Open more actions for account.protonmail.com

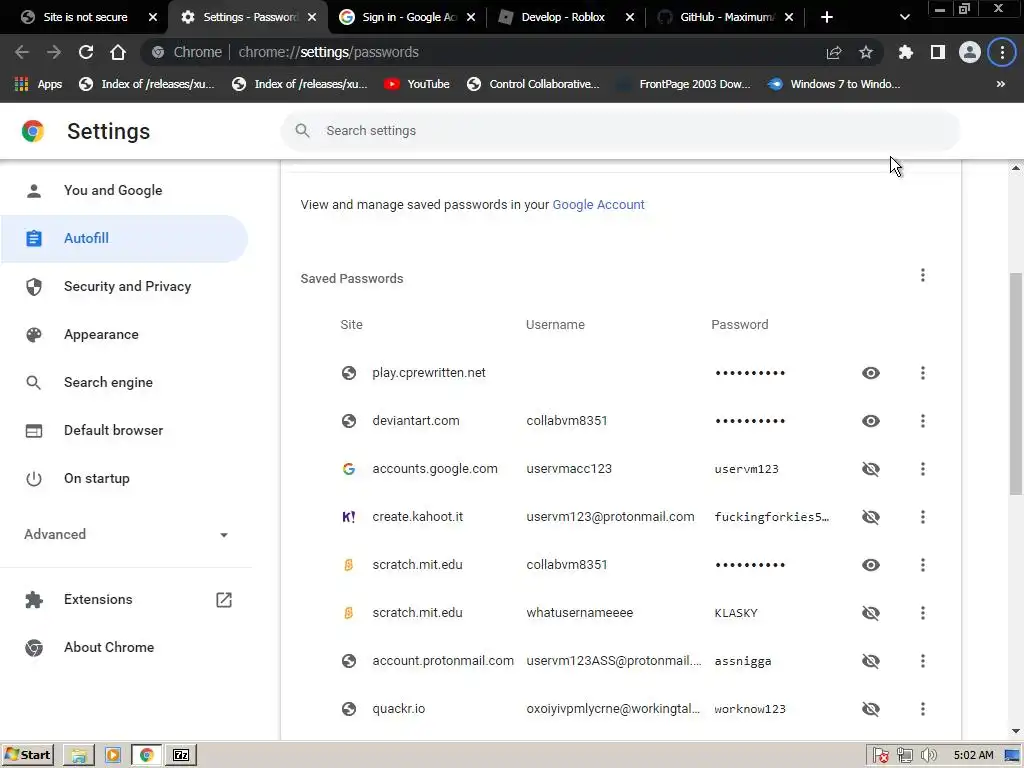click(923, 661)
